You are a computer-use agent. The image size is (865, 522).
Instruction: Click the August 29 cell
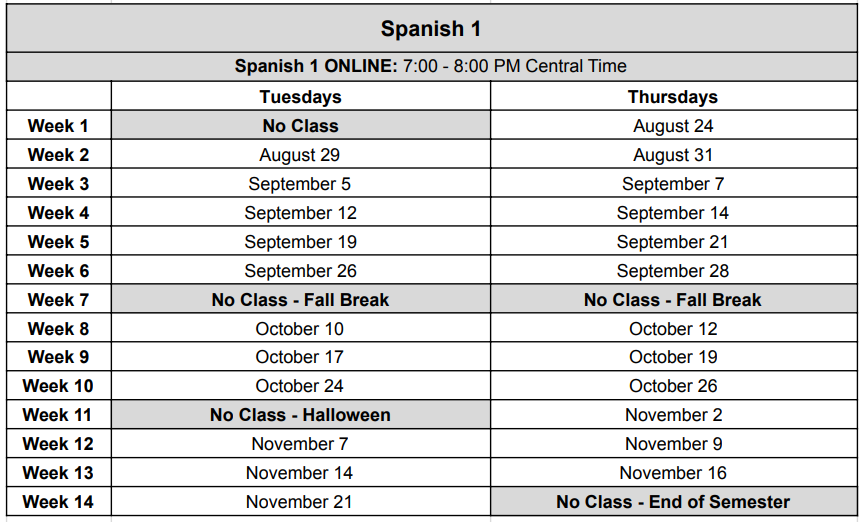point(301,154)
